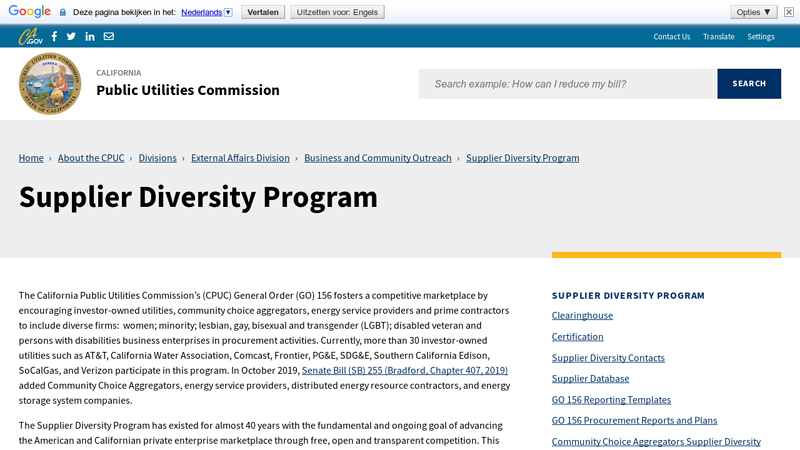800x450 pixels.
Task: Click Supplier Diversity Program breadcrumb link
Action: click(x=522, y=158)
